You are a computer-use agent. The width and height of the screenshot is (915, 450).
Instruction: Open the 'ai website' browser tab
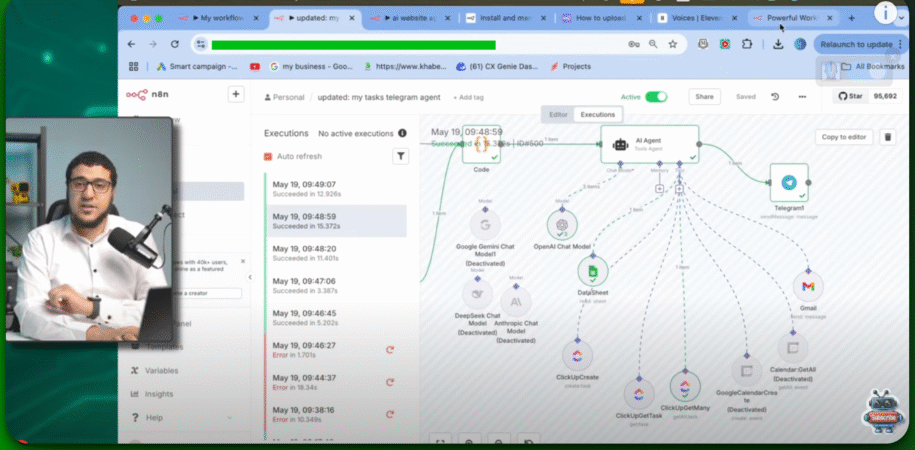(x=410, y=18)
